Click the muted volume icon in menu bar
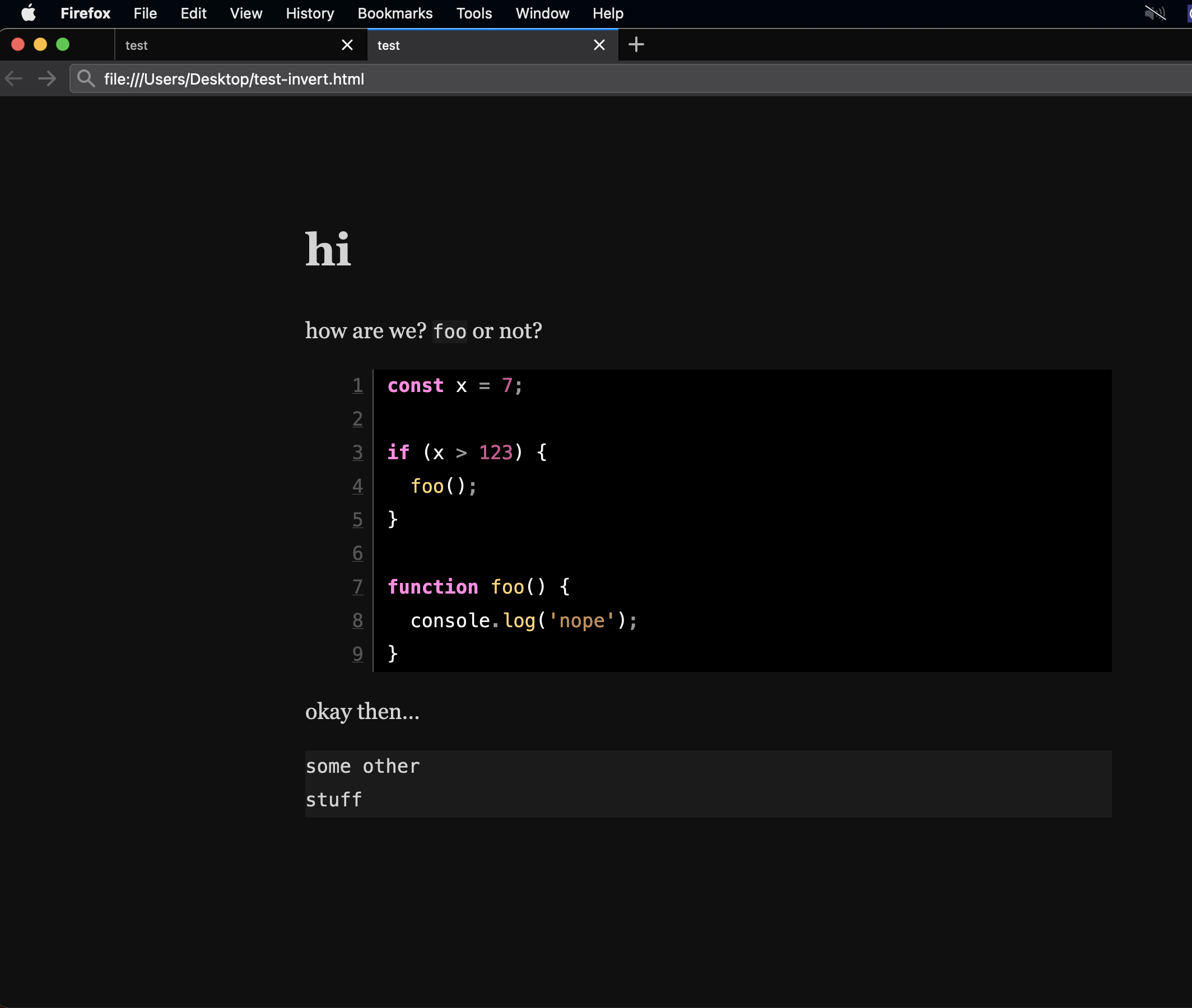 [1155, 12]
